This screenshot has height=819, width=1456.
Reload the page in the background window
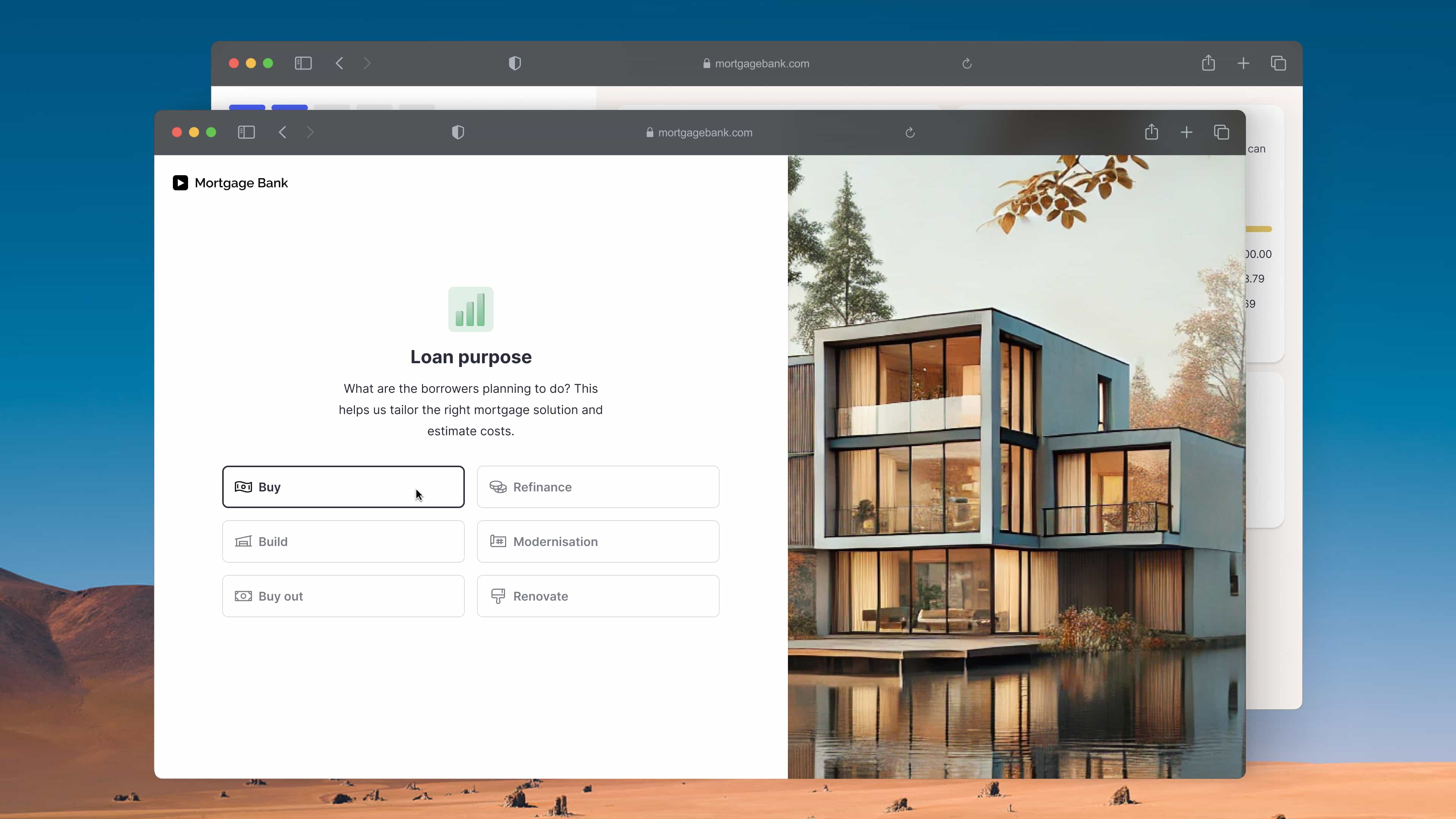point(967,63)
